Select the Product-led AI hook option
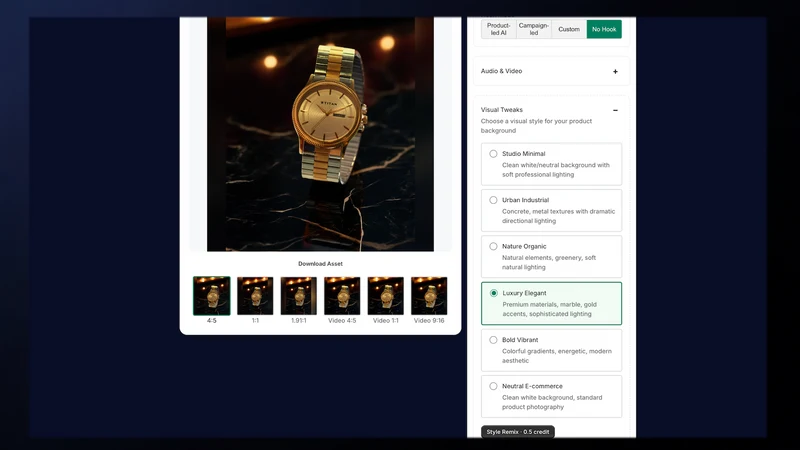This screenshot has height=450, width=800. (498, 29)
